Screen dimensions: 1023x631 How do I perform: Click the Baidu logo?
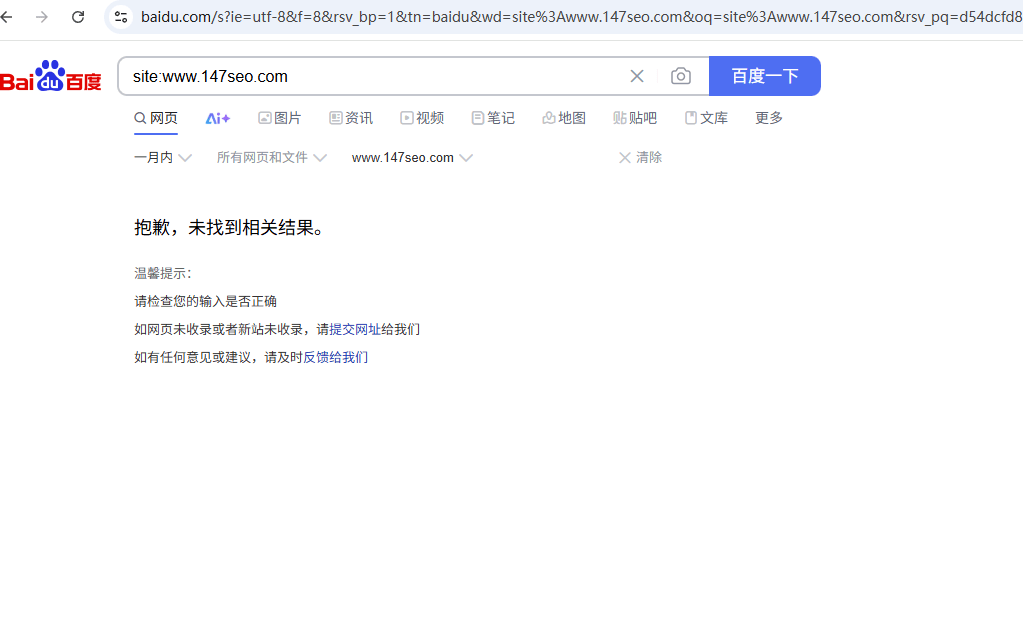[51, 76]
